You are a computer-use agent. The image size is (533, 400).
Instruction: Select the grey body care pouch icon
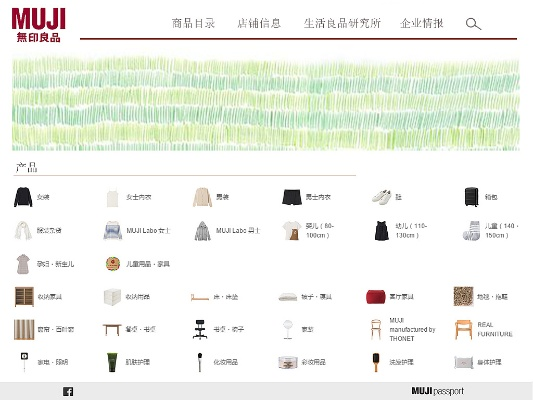(463, 362)
